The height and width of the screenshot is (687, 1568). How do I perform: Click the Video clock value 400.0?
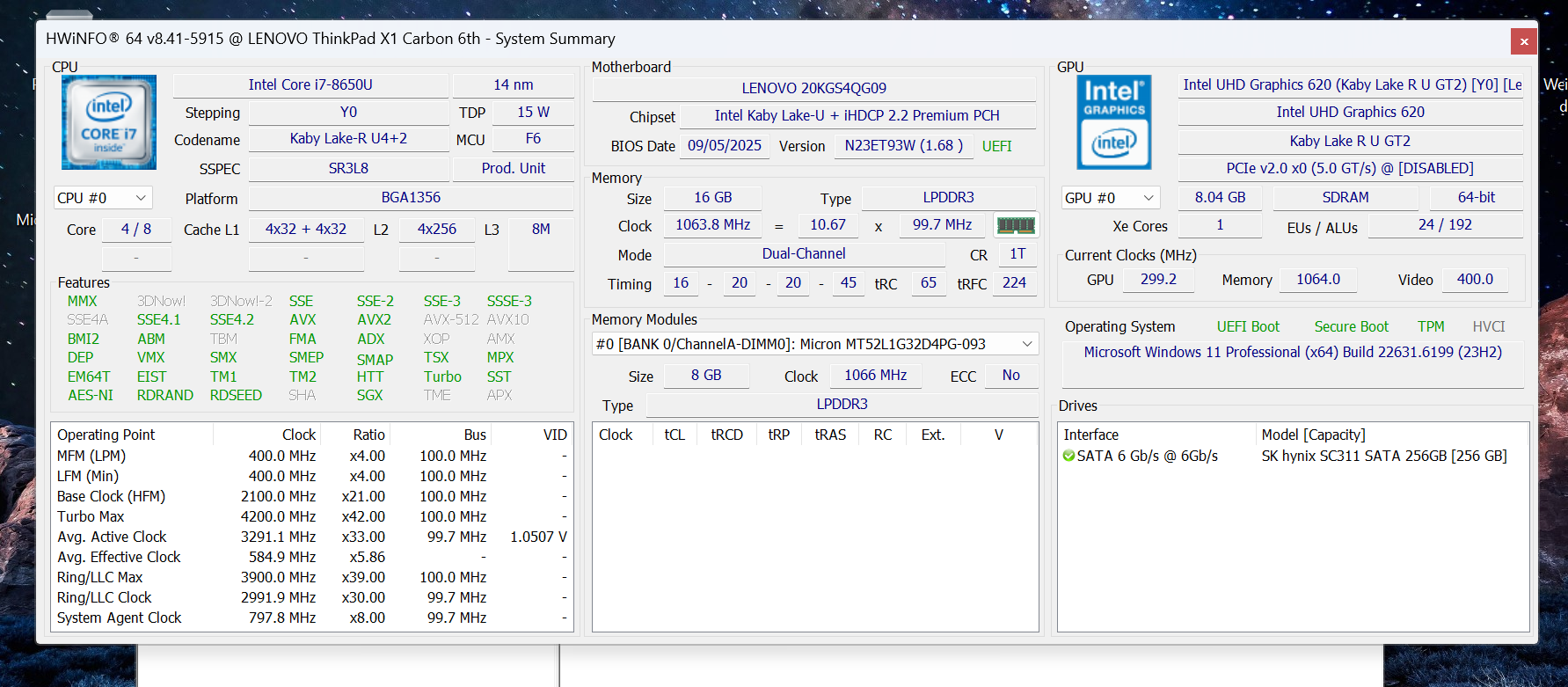1475,280
